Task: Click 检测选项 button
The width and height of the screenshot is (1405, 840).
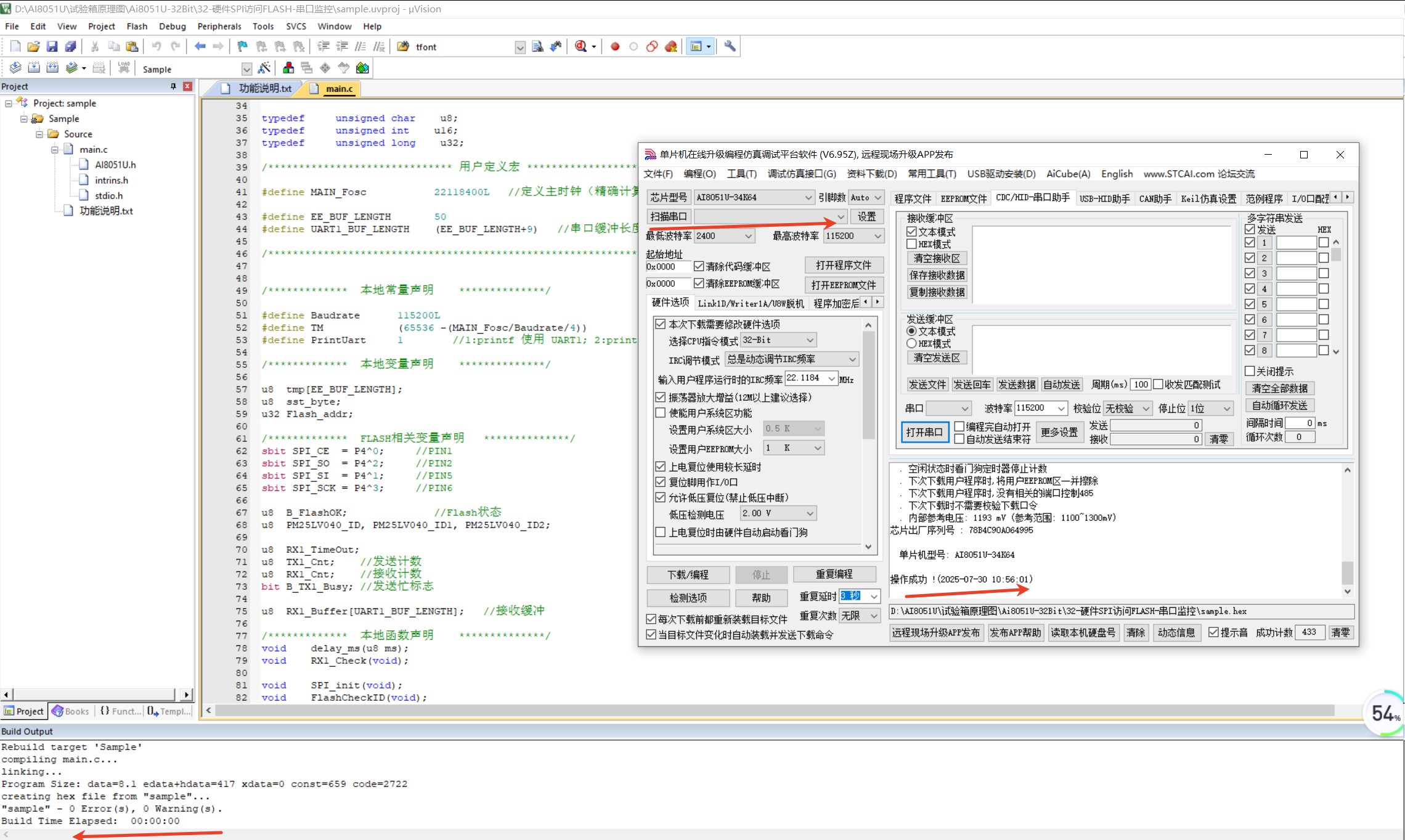Action: 688,598
